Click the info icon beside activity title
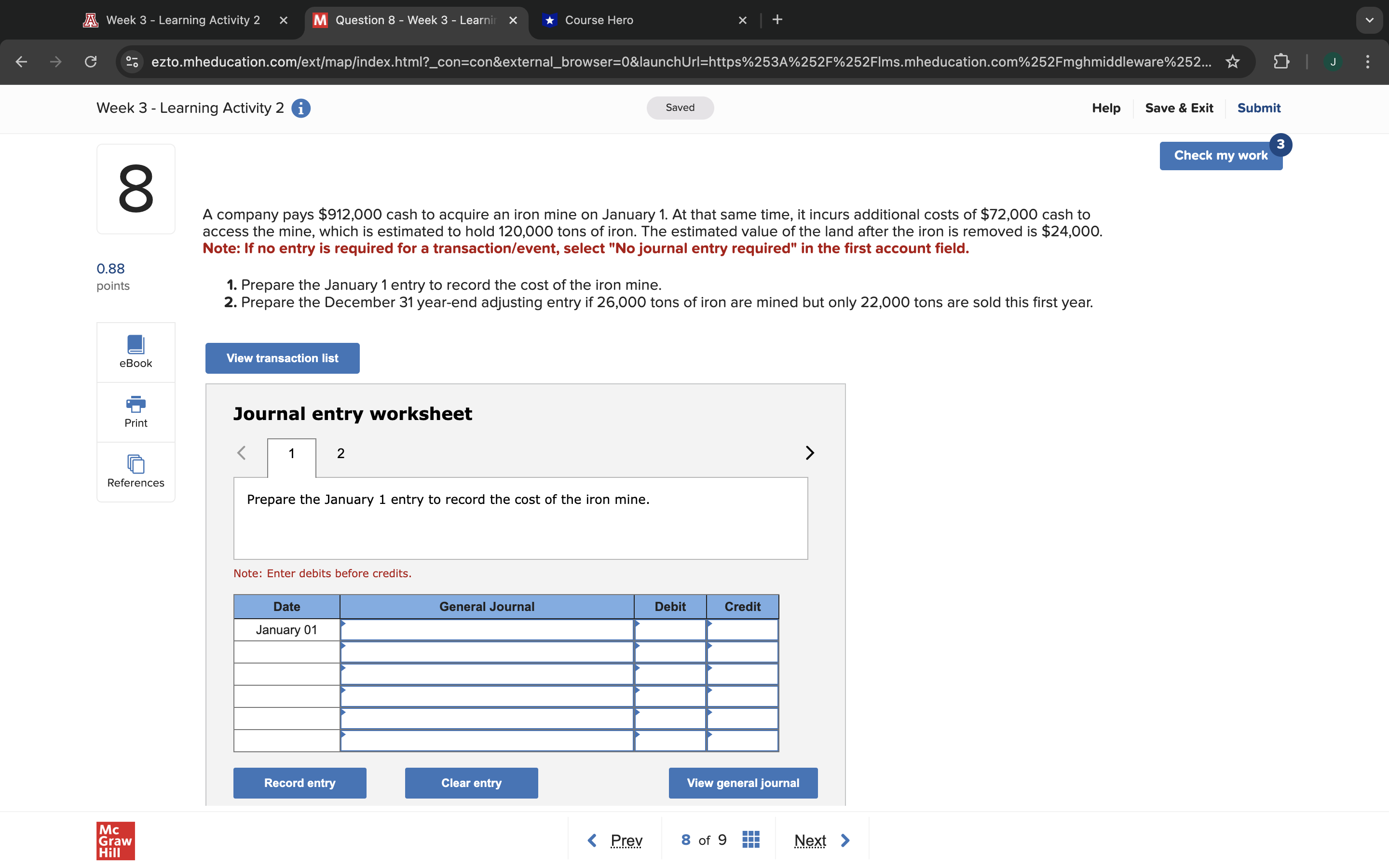This screenshot has width=1389, height=868. coord(301,108)
